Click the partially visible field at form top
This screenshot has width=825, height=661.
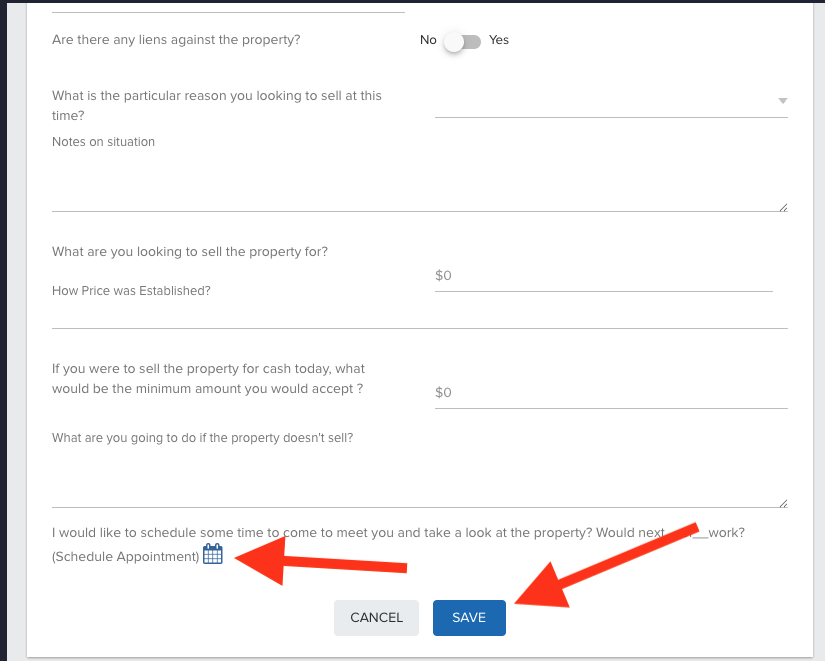pos(228,6)
